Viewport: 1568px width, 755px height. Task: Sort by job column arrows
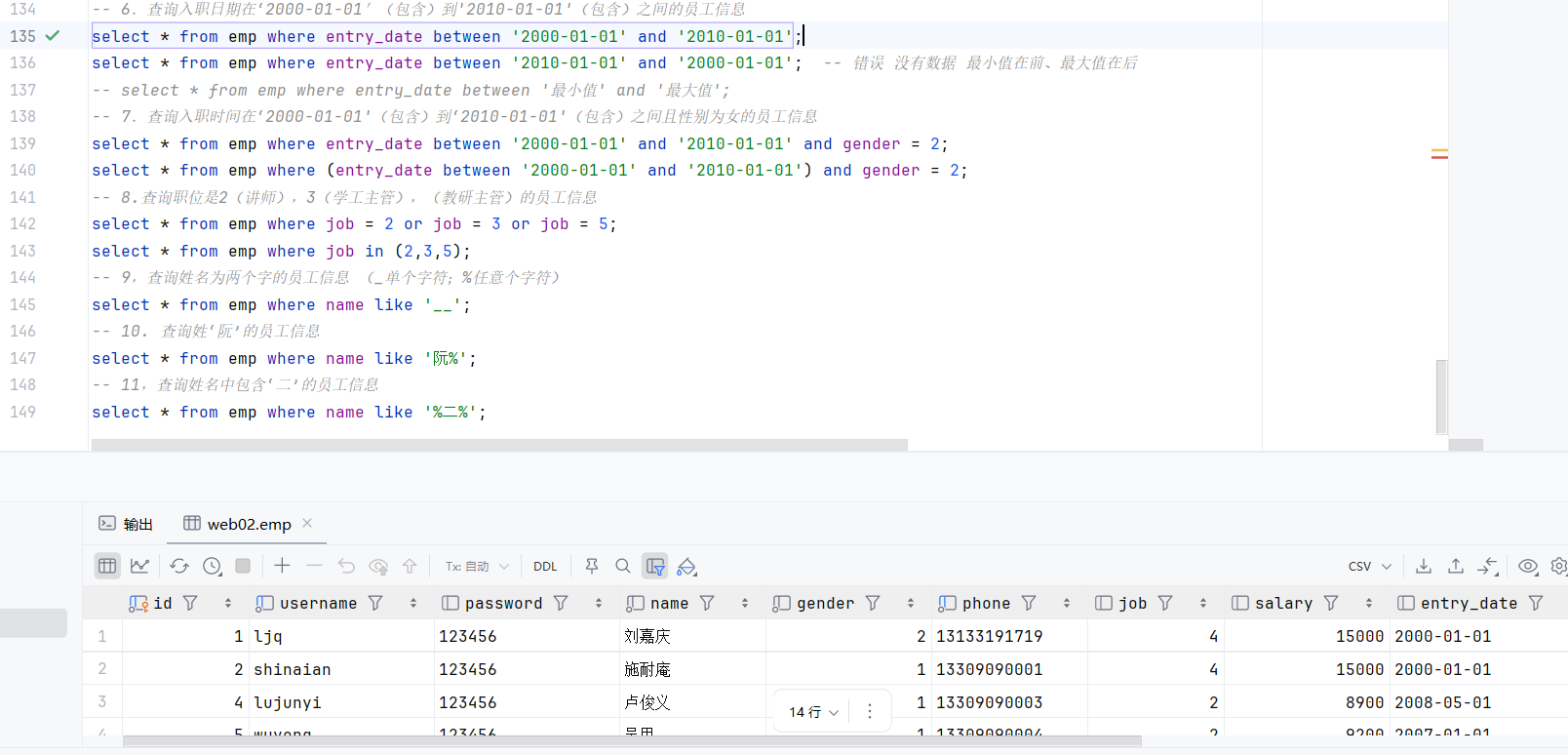pyautogui.click(x=1203, y=603)
